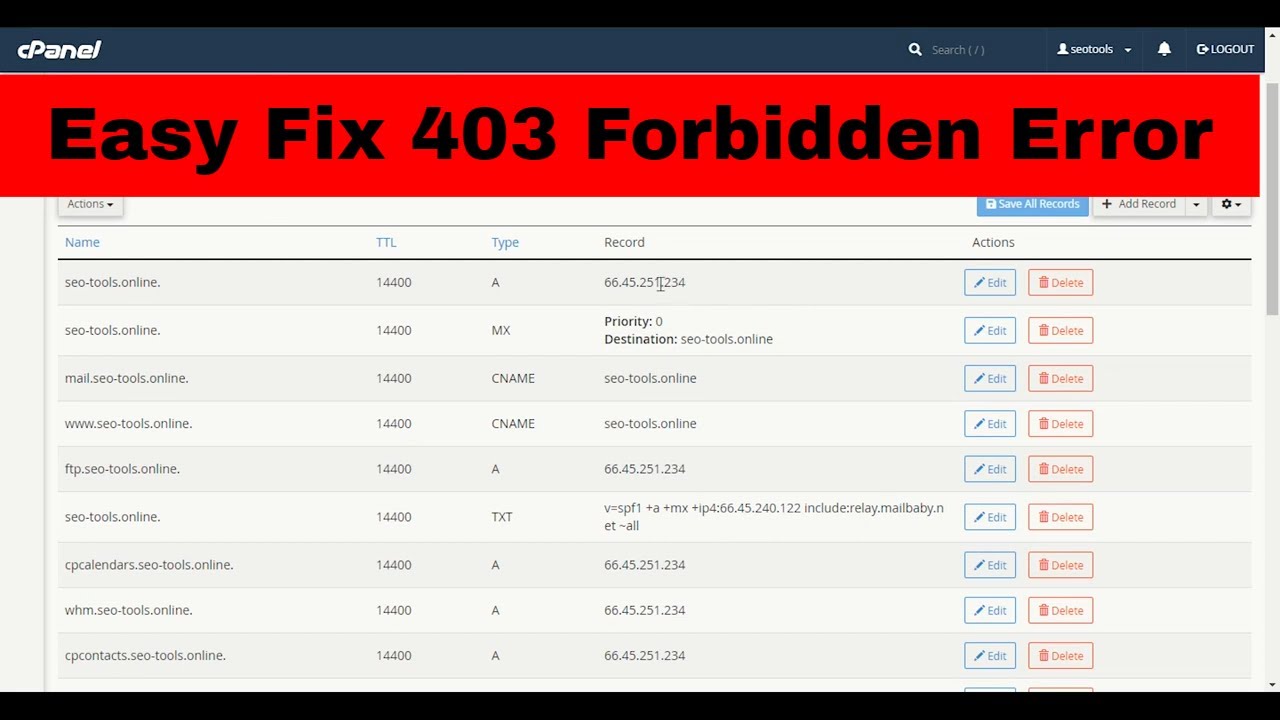Delete the TXT spf record
Screen dimensions: 1280x720
pyautogui.click(x=1060, y=517)
